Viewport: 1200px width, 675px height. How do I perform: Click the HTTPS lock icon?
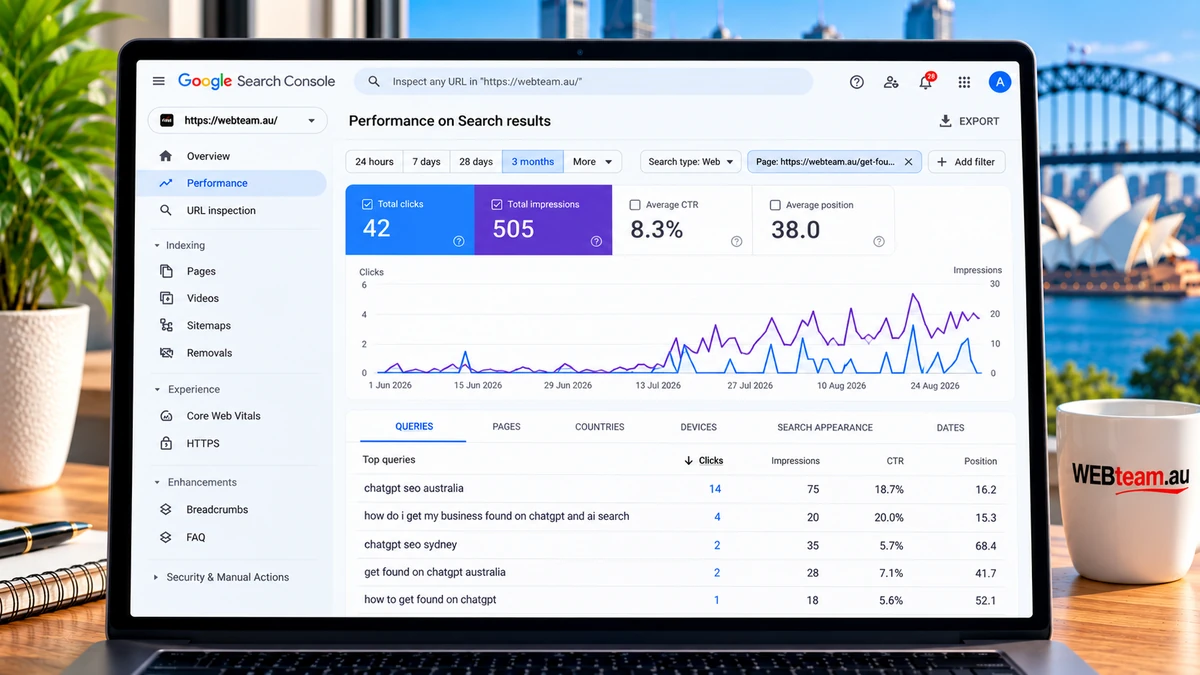tap(166, 443)
